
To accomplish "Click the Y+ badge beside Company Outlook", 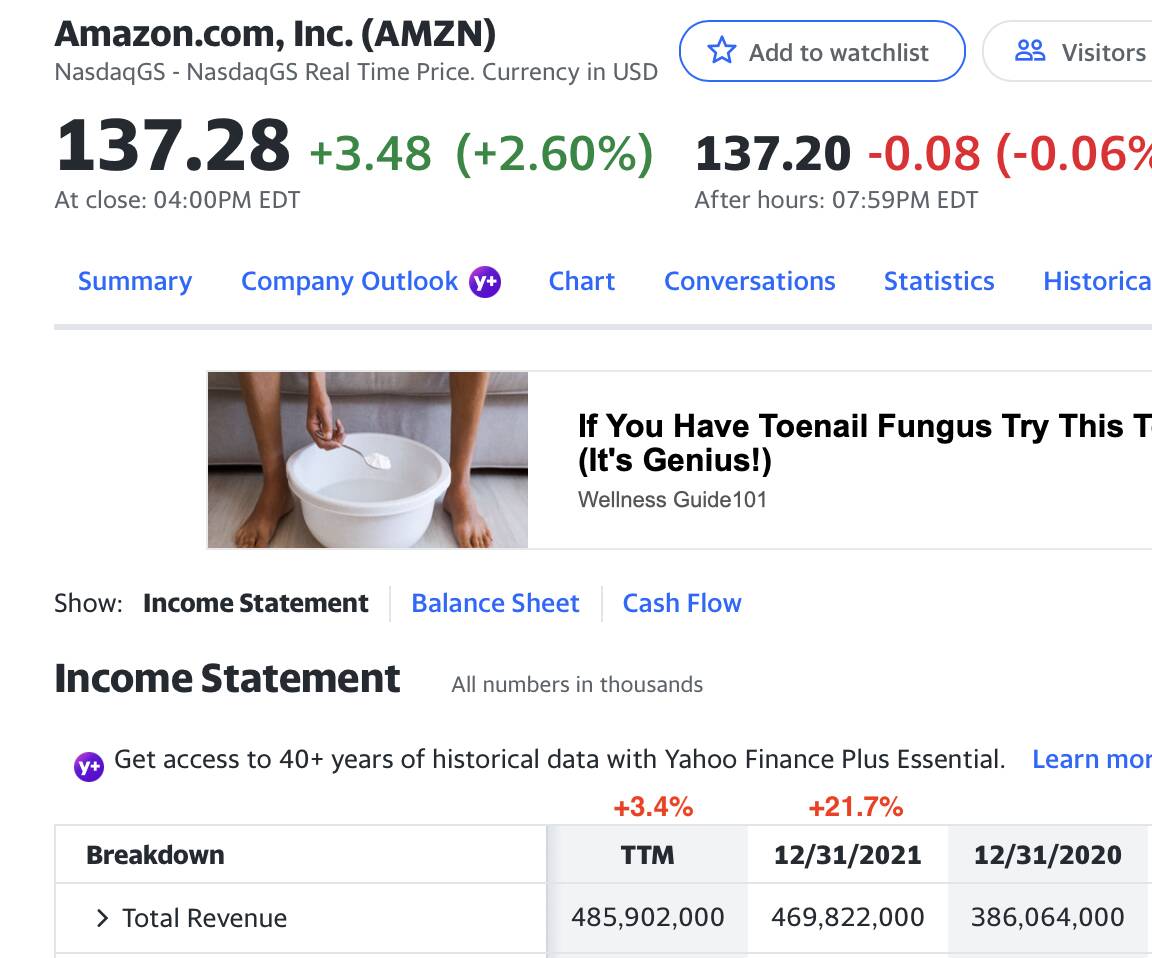I will pos(485,282).
